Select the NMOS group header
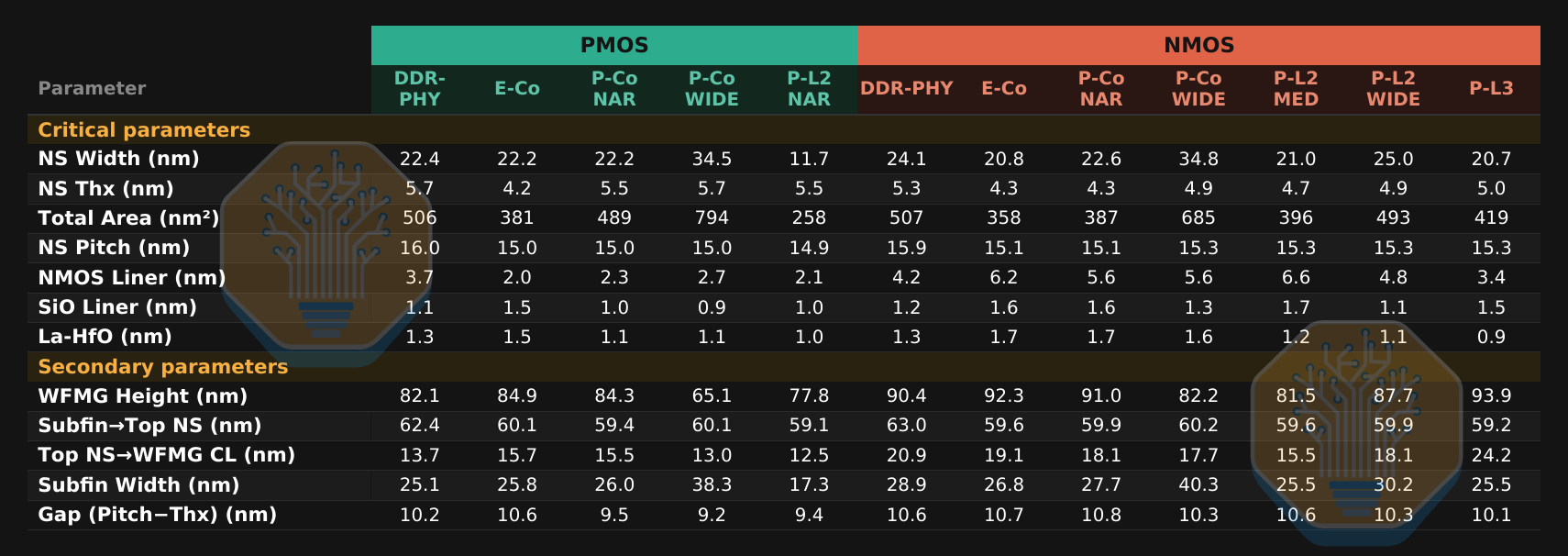The image size is (1568, 556). 1198,45
